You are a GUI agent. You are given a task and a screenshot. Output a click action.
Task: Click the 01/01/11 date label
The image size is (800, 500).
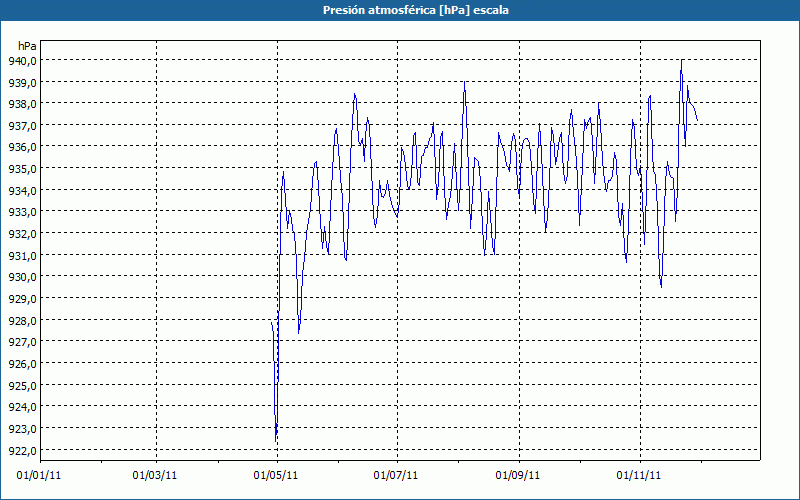click(x=39, y=476)
